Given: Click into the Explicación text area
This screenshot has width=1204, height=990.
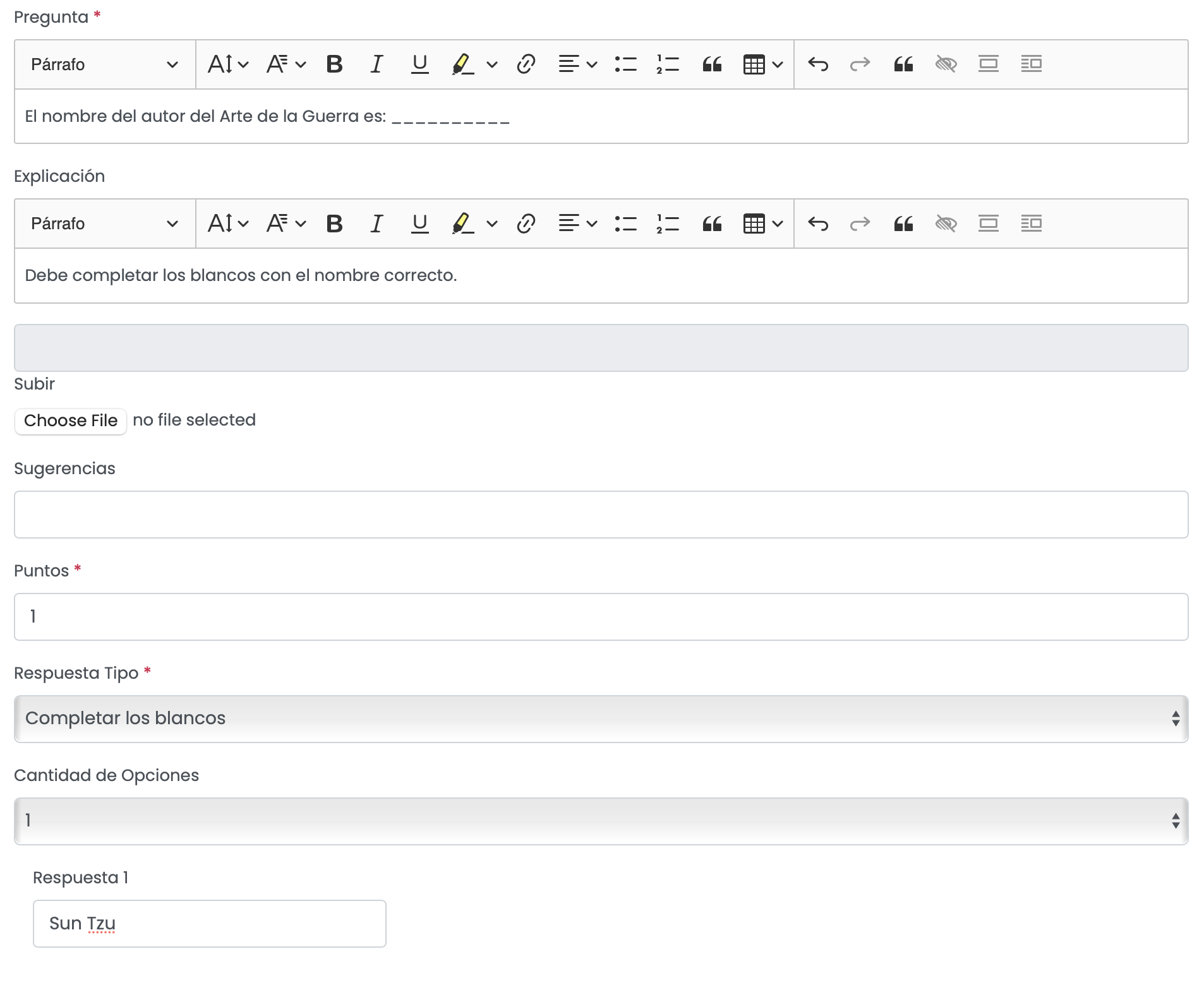Looking at the screenshot, I should [x=601, y=275].
